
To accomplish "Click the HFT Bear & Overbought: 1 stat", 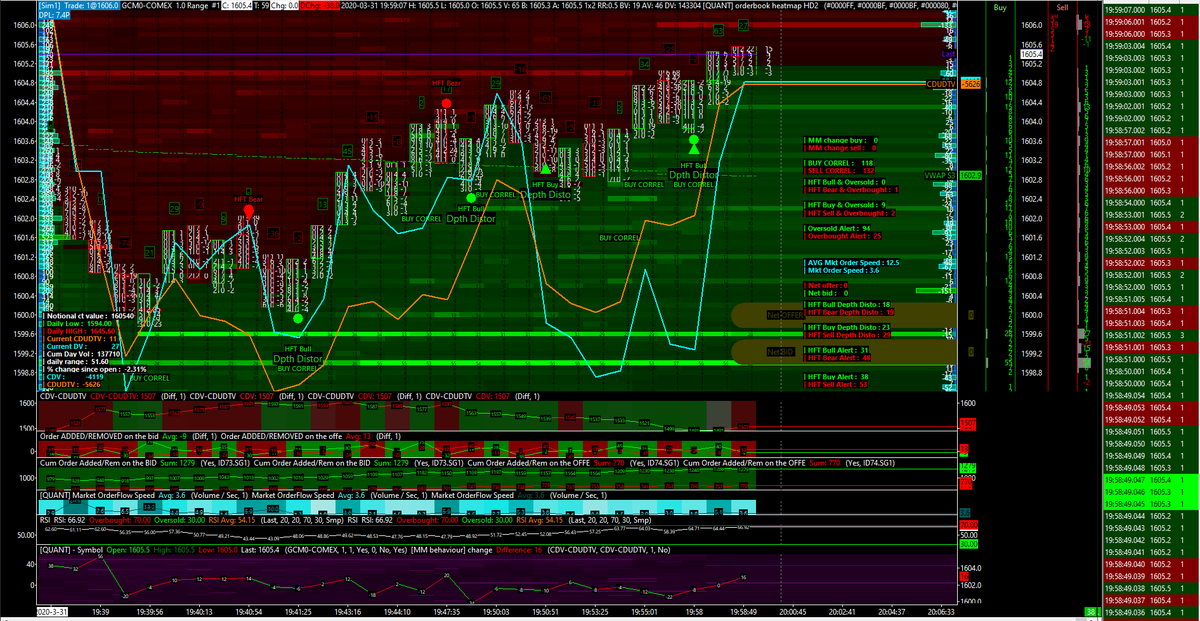I will (x=852, y=189).
